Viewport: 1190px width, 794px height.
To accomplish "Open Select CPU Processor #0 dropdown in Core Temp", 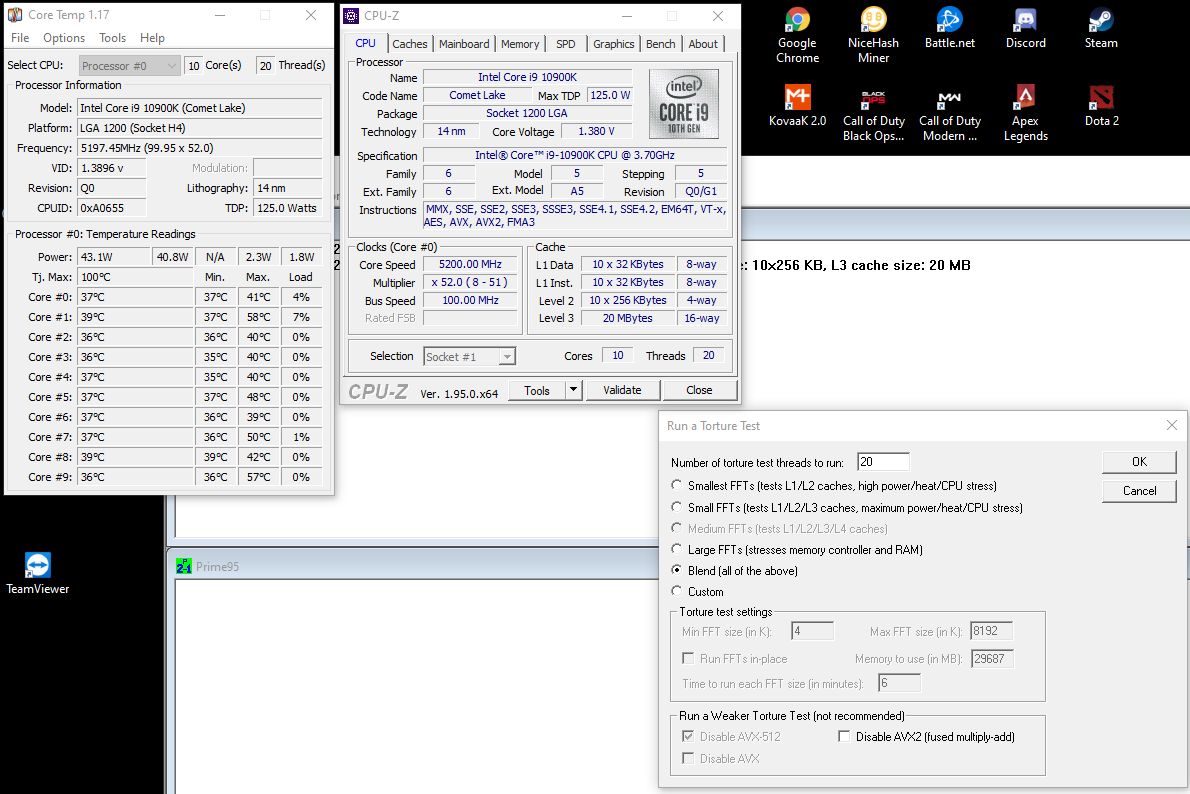I will [130, 66].
